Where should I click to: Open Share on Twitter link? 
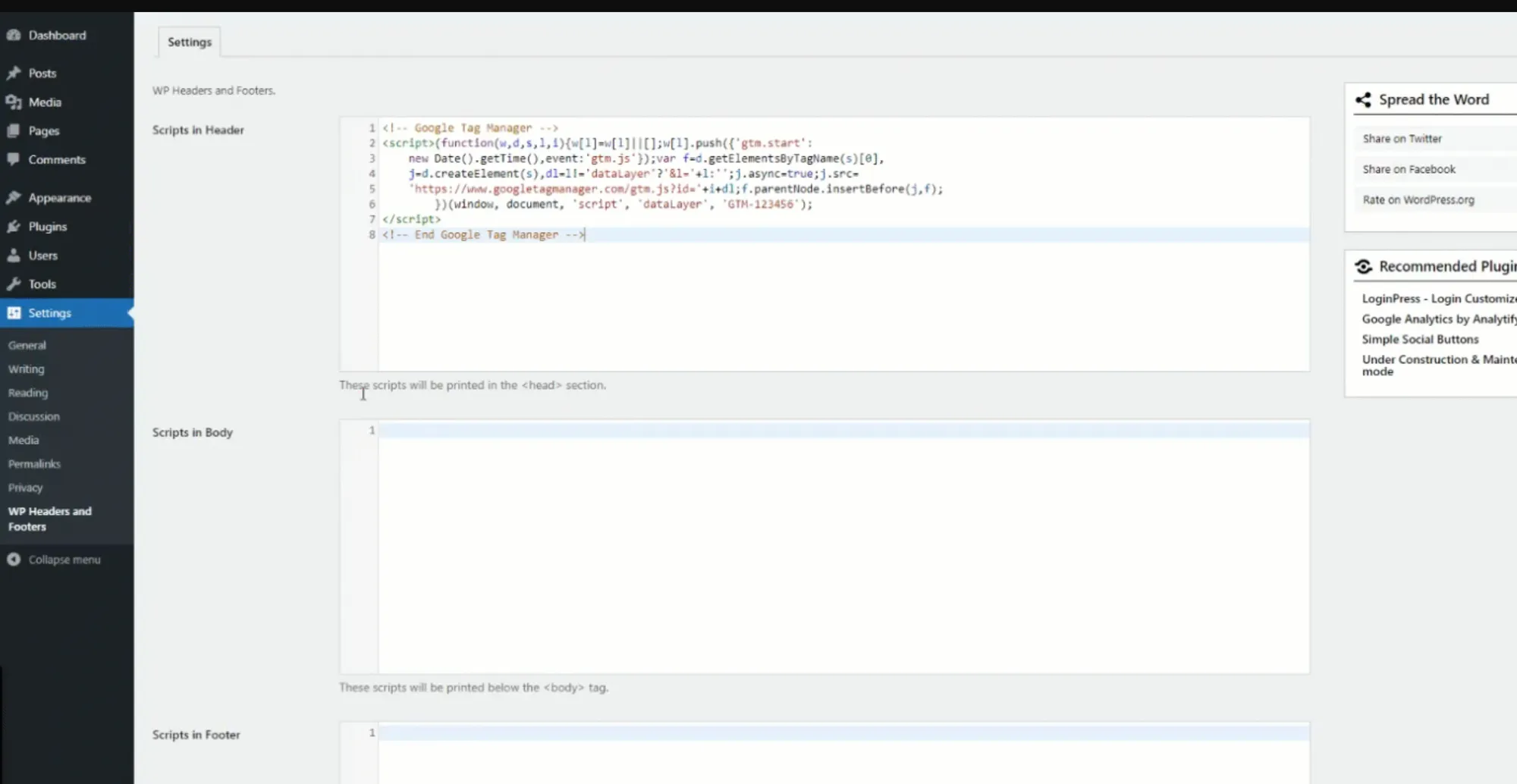pos(1402,139)
